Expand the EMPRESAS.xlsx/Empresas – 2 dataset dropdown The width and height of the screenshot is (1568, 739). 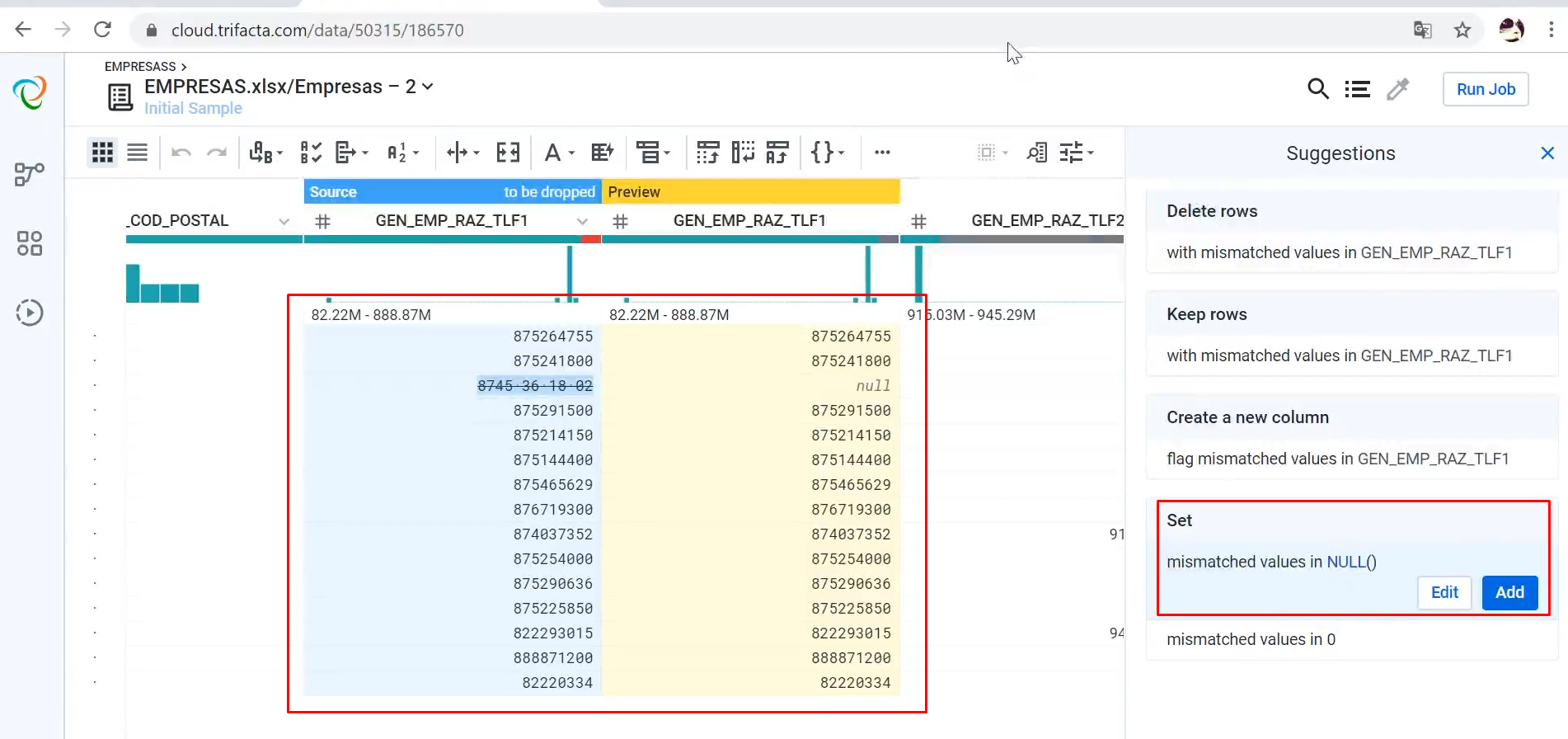pos(428,87)
